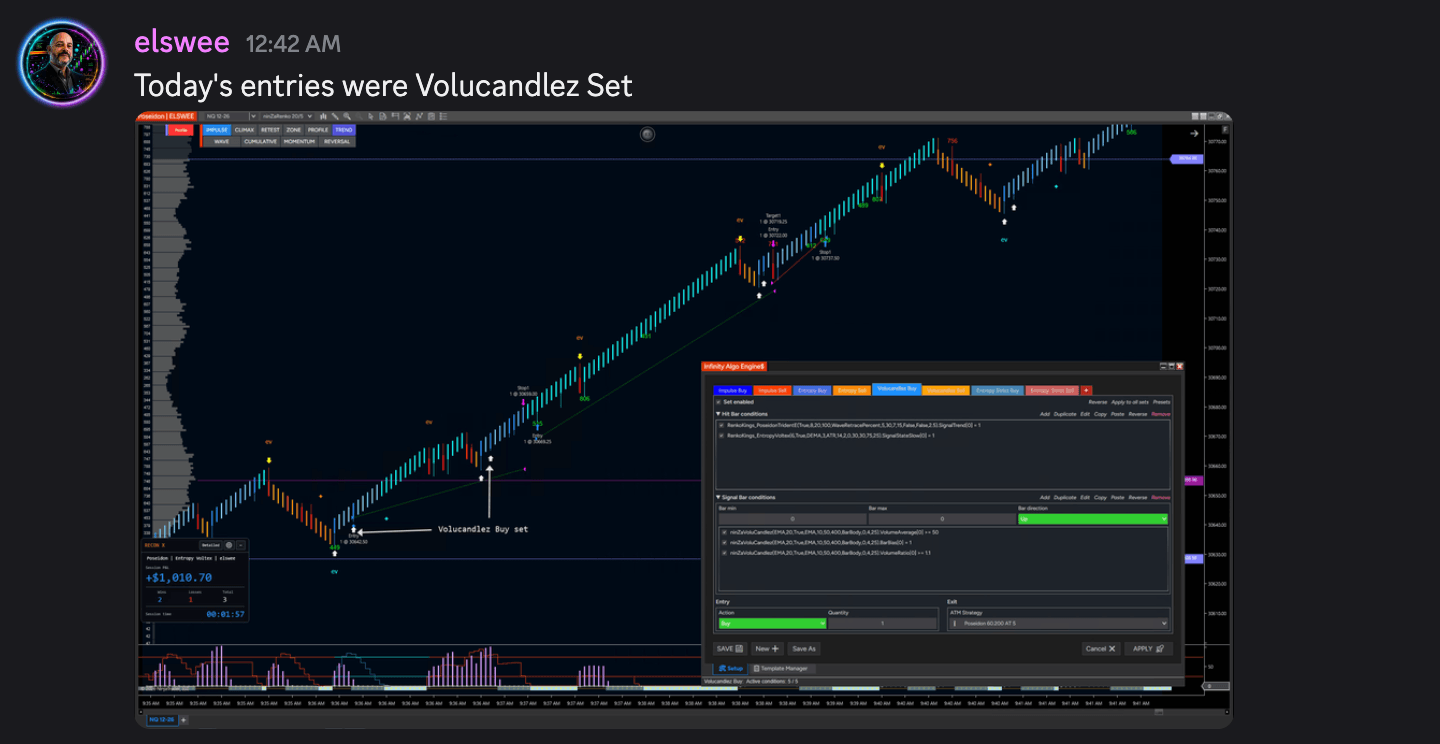The image size is (1440, 744).
Task: Click the round recording indicator atop the chart
Action: pyautogui.click(x=647, y=134)
